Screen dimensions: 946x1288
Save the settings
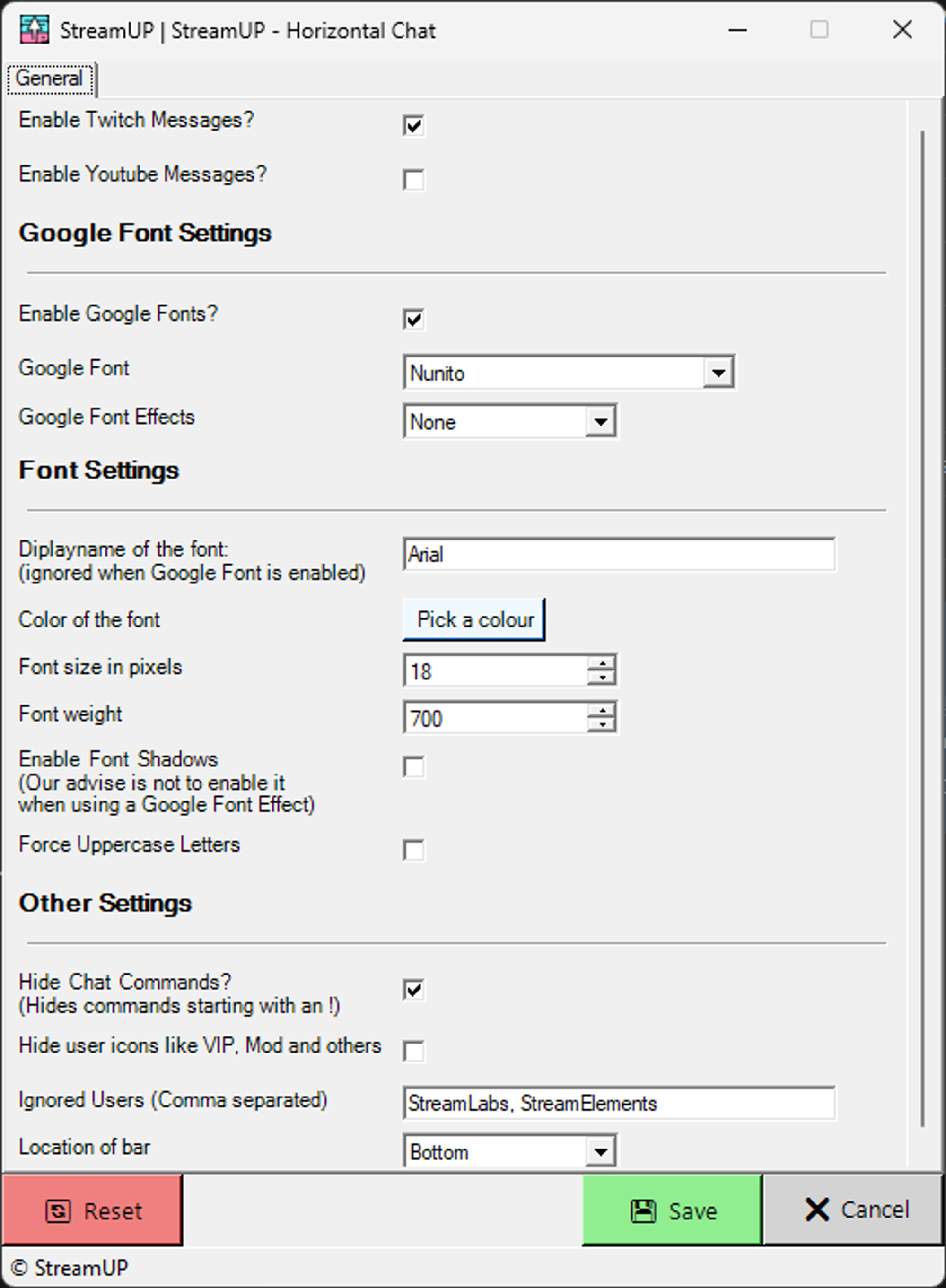click(x=672, y=1211)
